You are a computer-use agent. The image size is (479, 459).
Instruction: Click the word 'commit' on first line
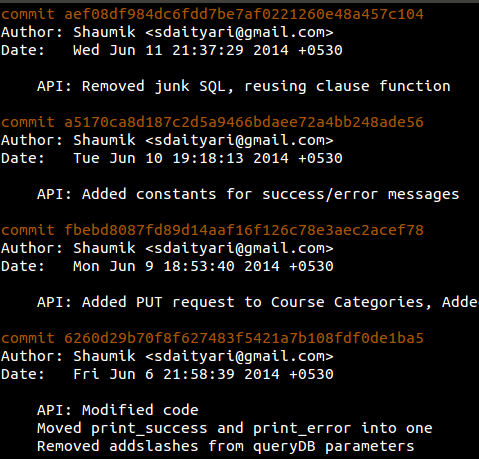(x=28, y=14)
